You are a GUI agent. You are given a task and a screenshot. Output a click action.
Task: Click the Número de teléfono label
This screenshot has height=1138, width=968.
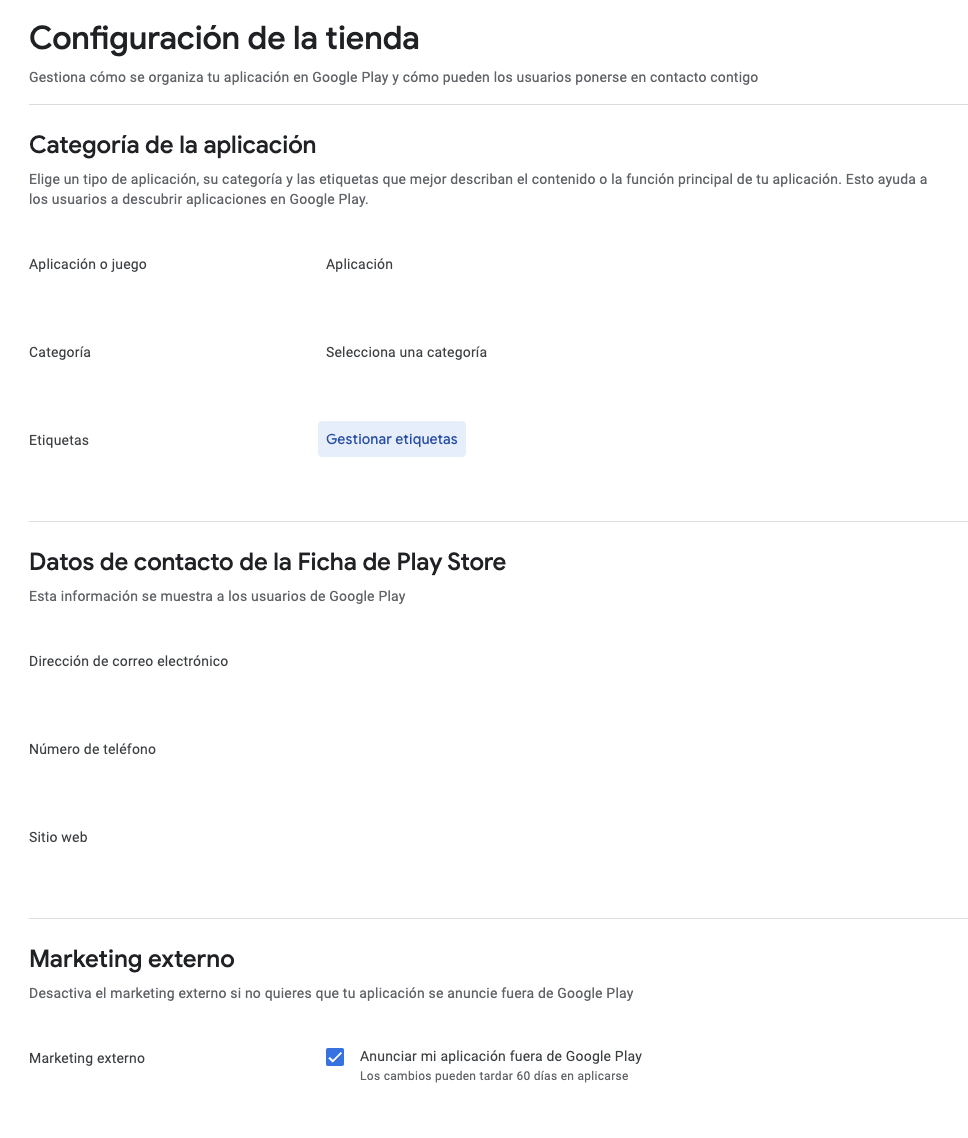92,749
